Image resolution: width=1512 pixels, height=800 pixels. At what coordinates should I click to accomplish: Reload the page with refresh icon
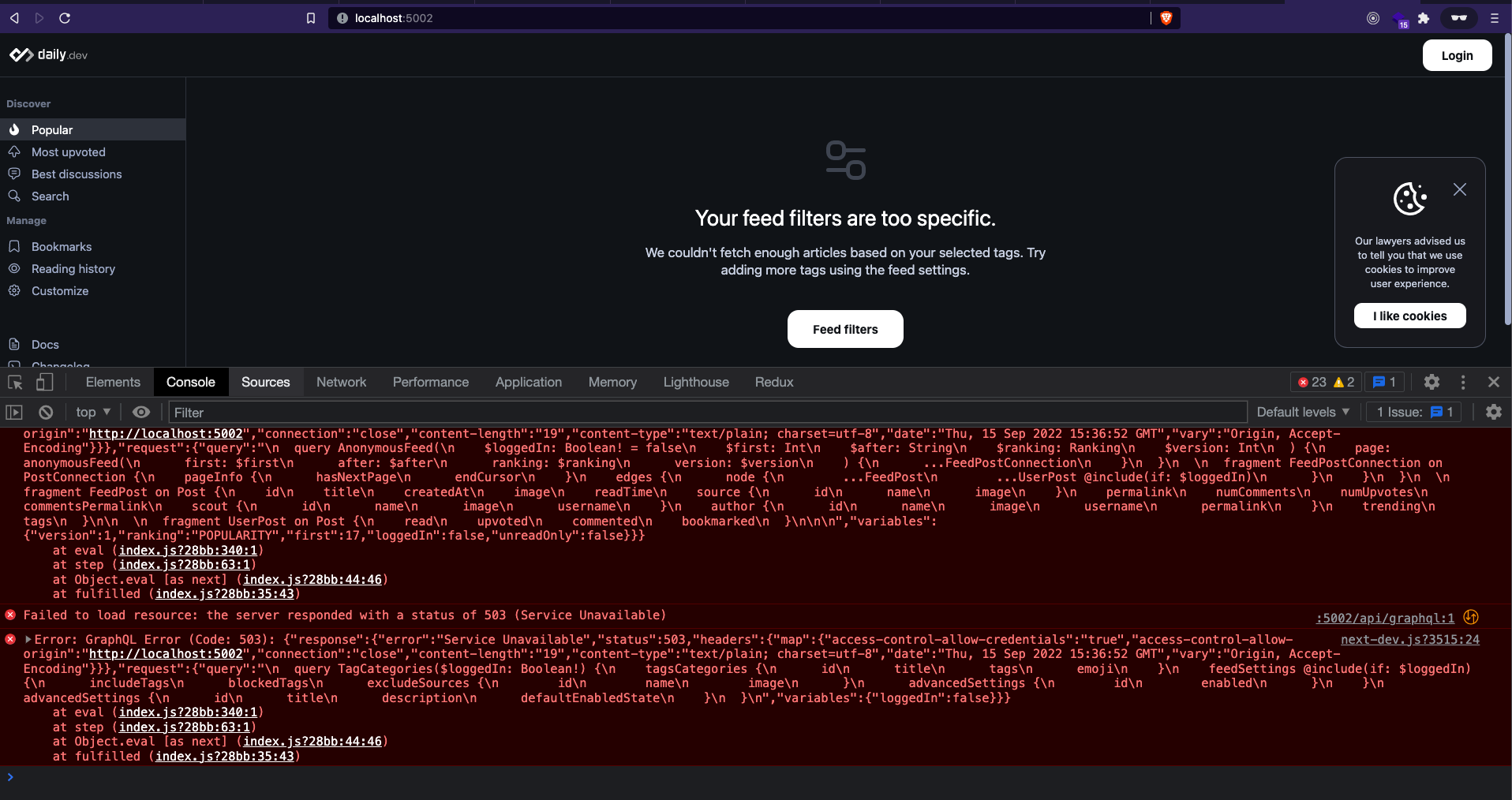point(65,18)
